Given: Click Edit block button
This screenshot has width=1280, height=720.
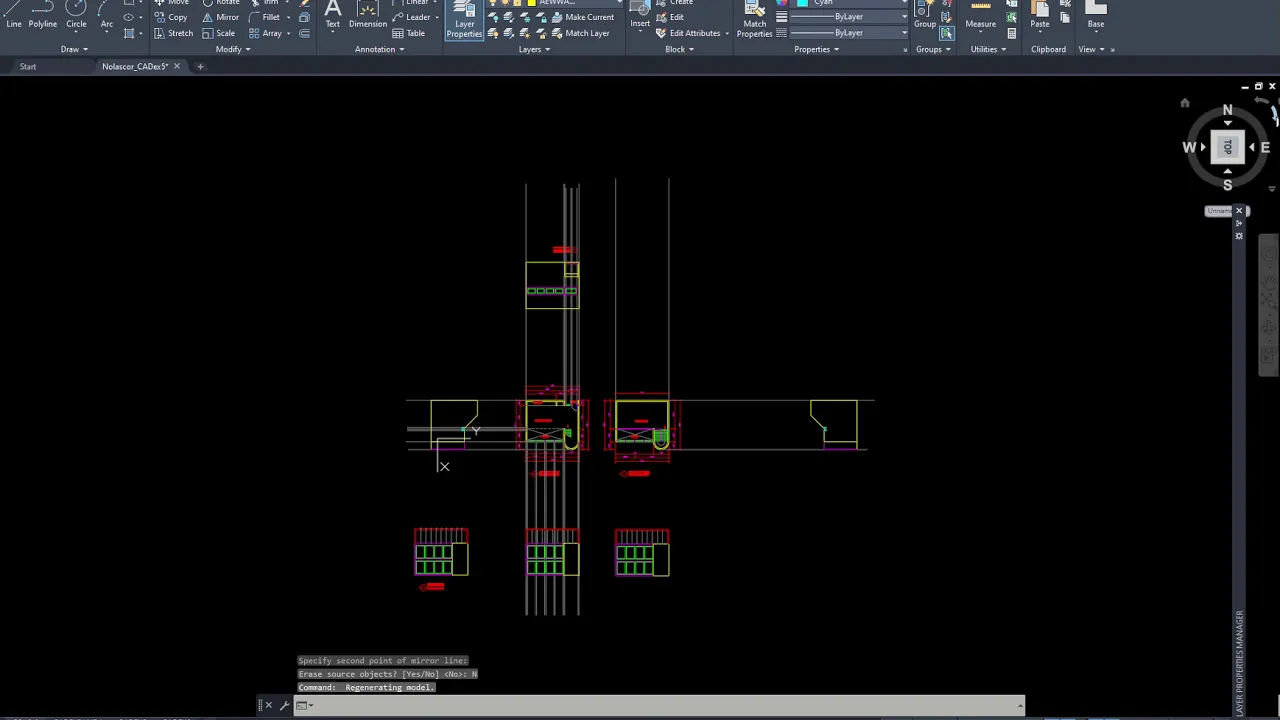Looking at the screenshot, I should pos(670,17).
